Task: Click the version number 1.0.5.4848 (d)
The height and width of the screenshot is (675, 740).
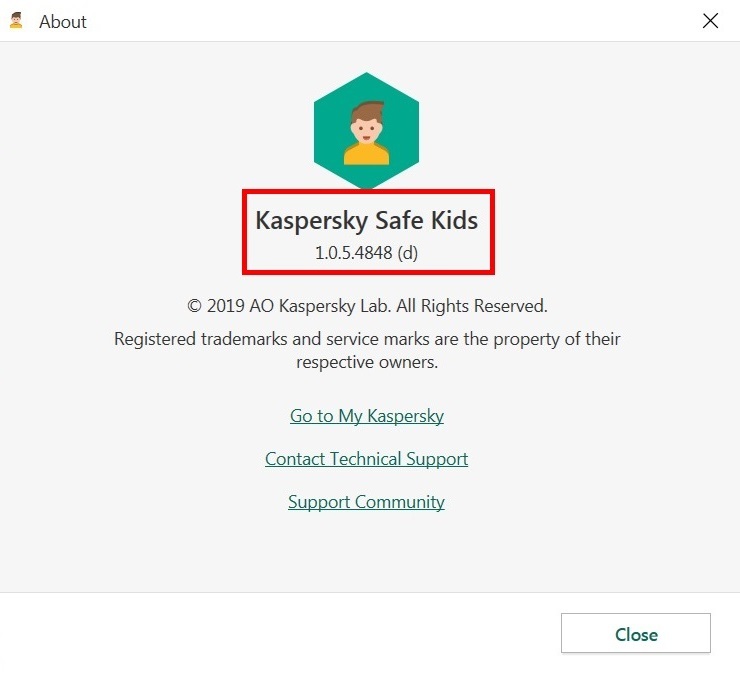Action: pyautogui.click(x=366, y=253)
